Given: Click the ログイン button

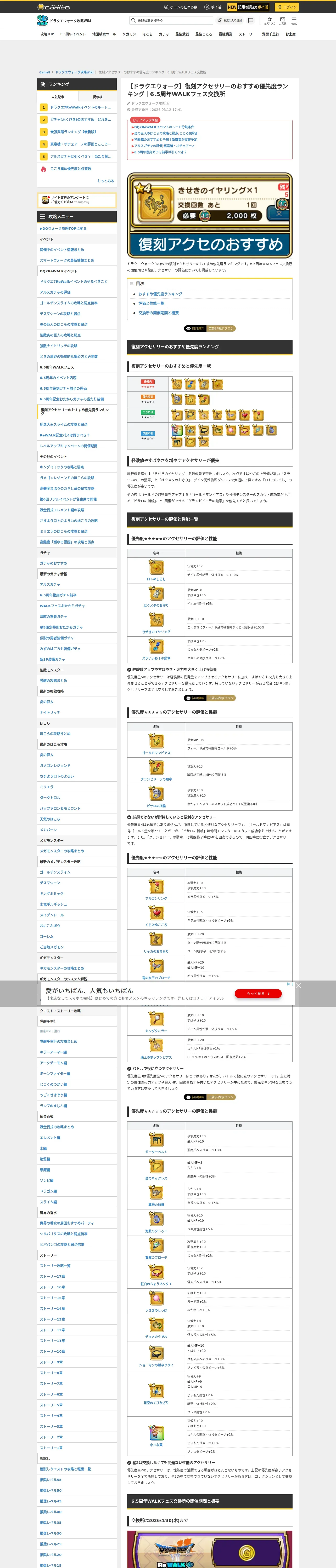Looking at the screenshot, I should [x=286, y=7].
